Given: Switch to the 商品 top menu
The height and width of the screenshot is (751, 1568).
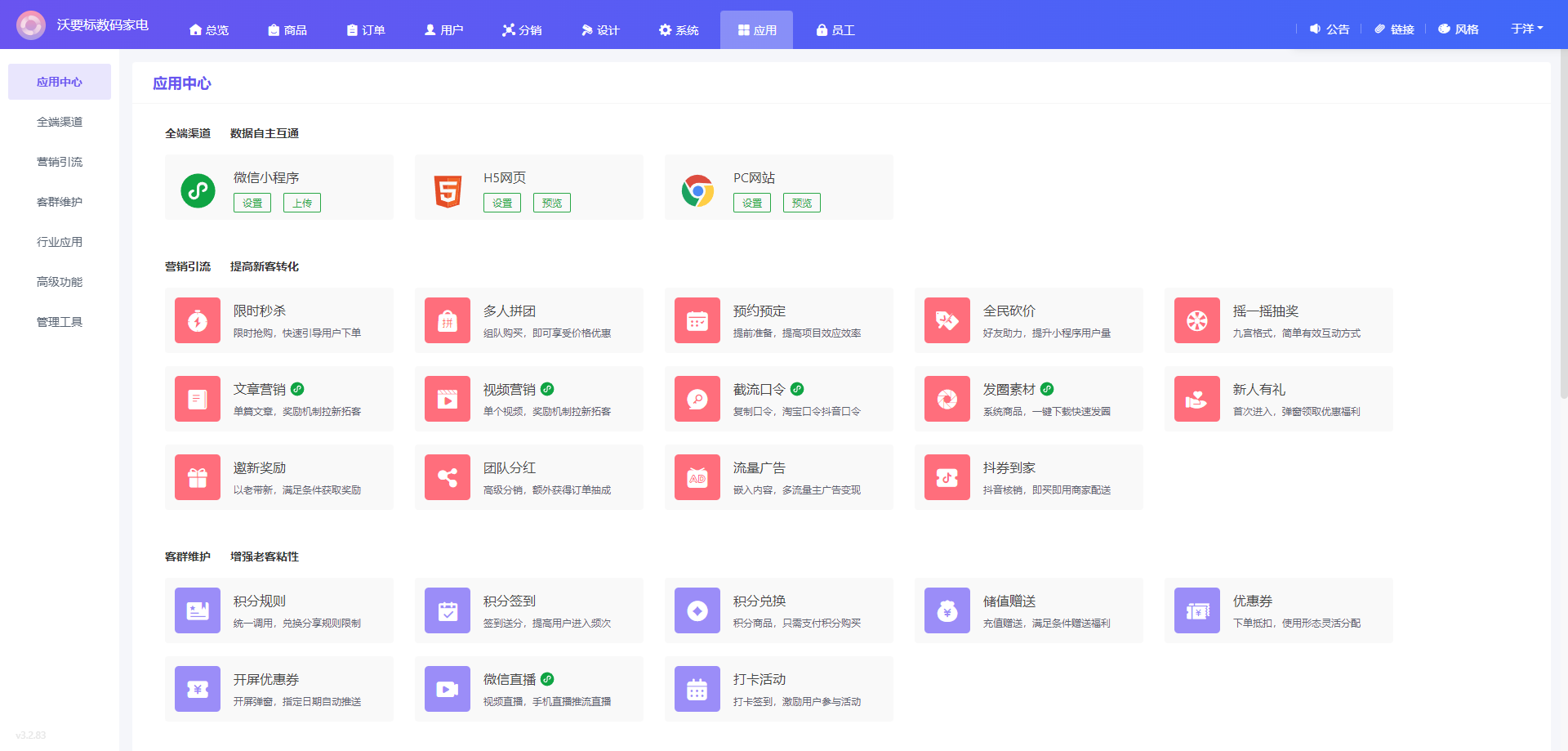Looking at the screenshot, I should click(x=287, y=30).
